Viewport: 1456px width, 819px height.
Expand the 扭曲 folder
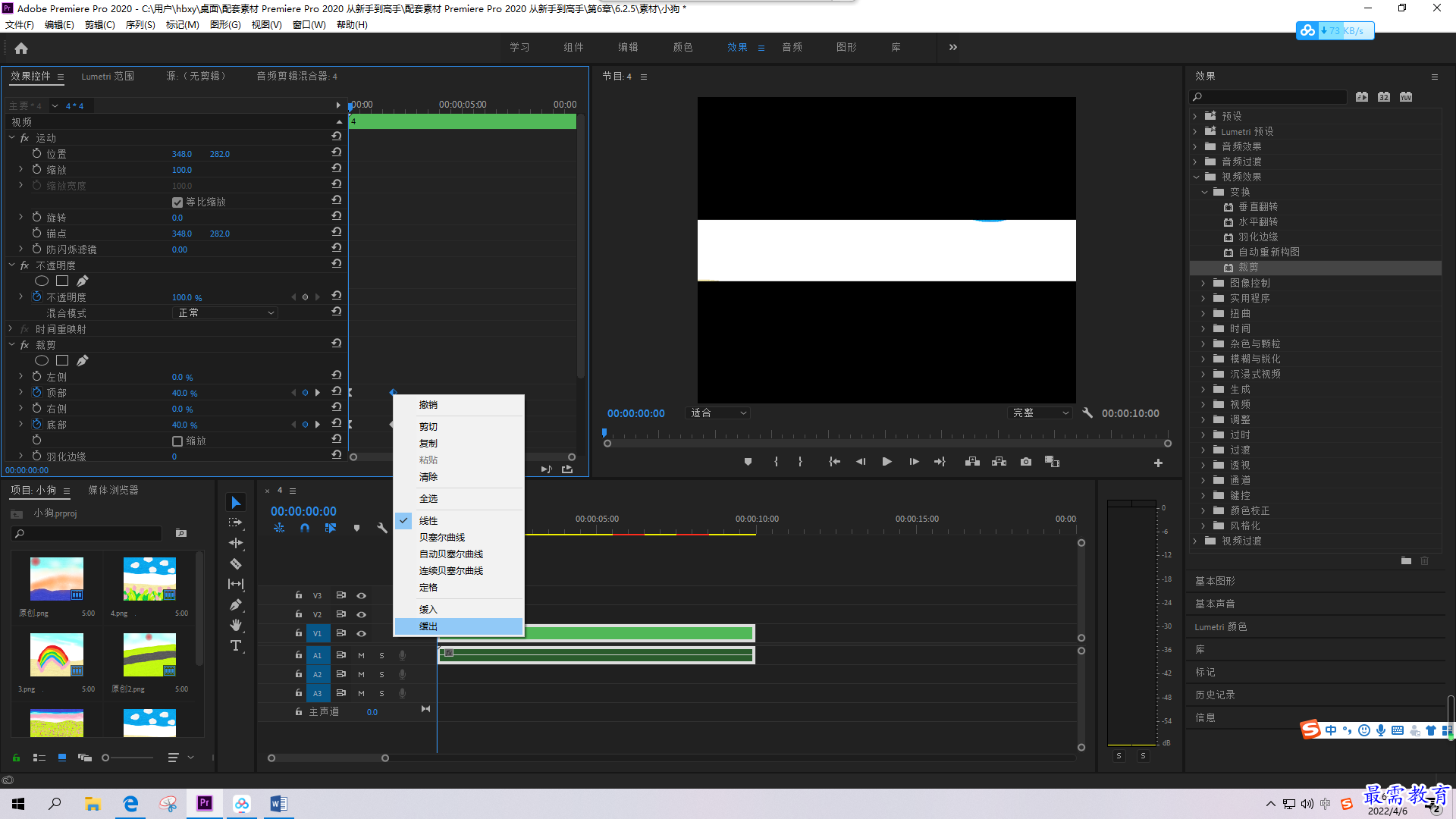1203,313
